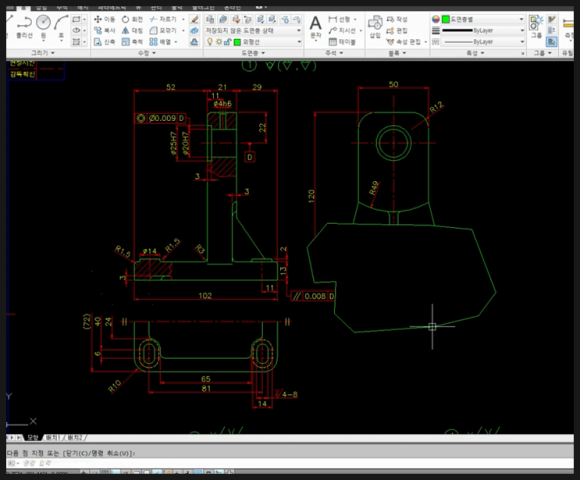Viewport: 580px width, 480px height.
Task: Open the linetype ByLayer dropdown
Action: click(x=483, y=42)
